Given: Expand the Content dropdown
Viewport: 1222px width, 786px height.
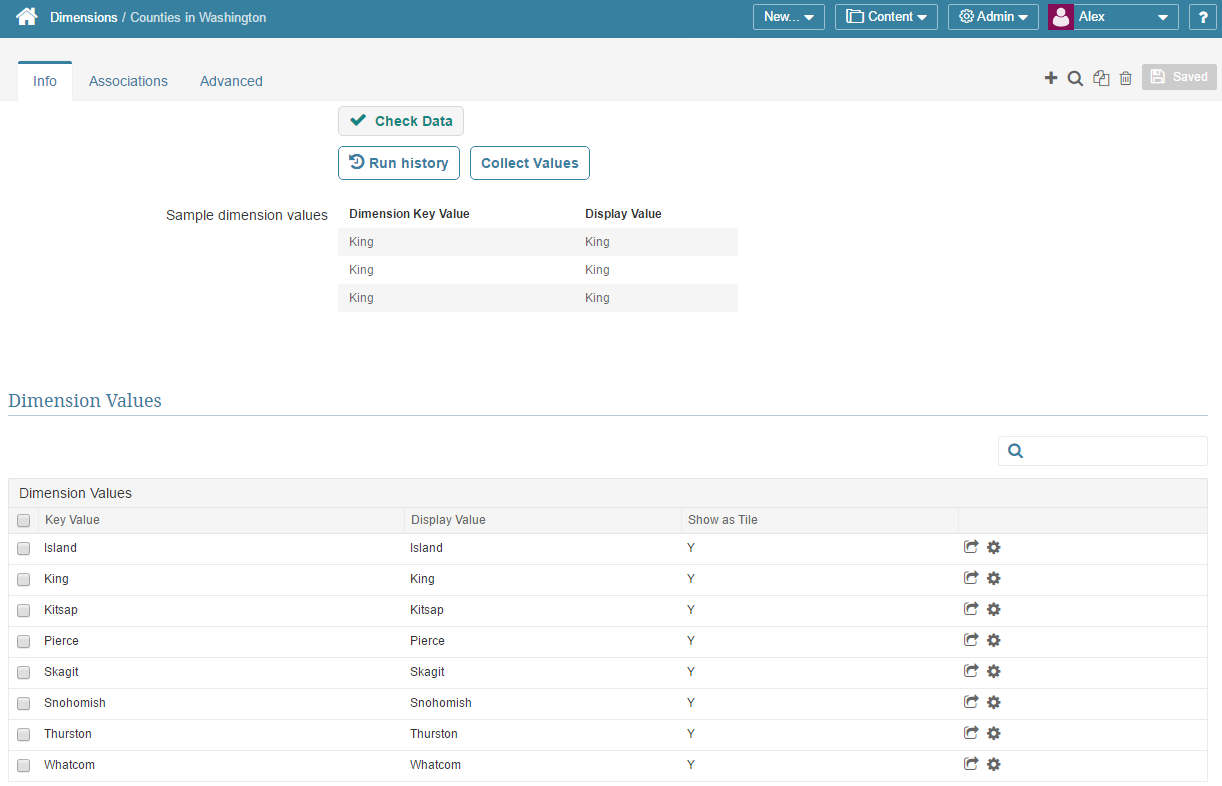Looking at the screenshot, I should point(886,16).
